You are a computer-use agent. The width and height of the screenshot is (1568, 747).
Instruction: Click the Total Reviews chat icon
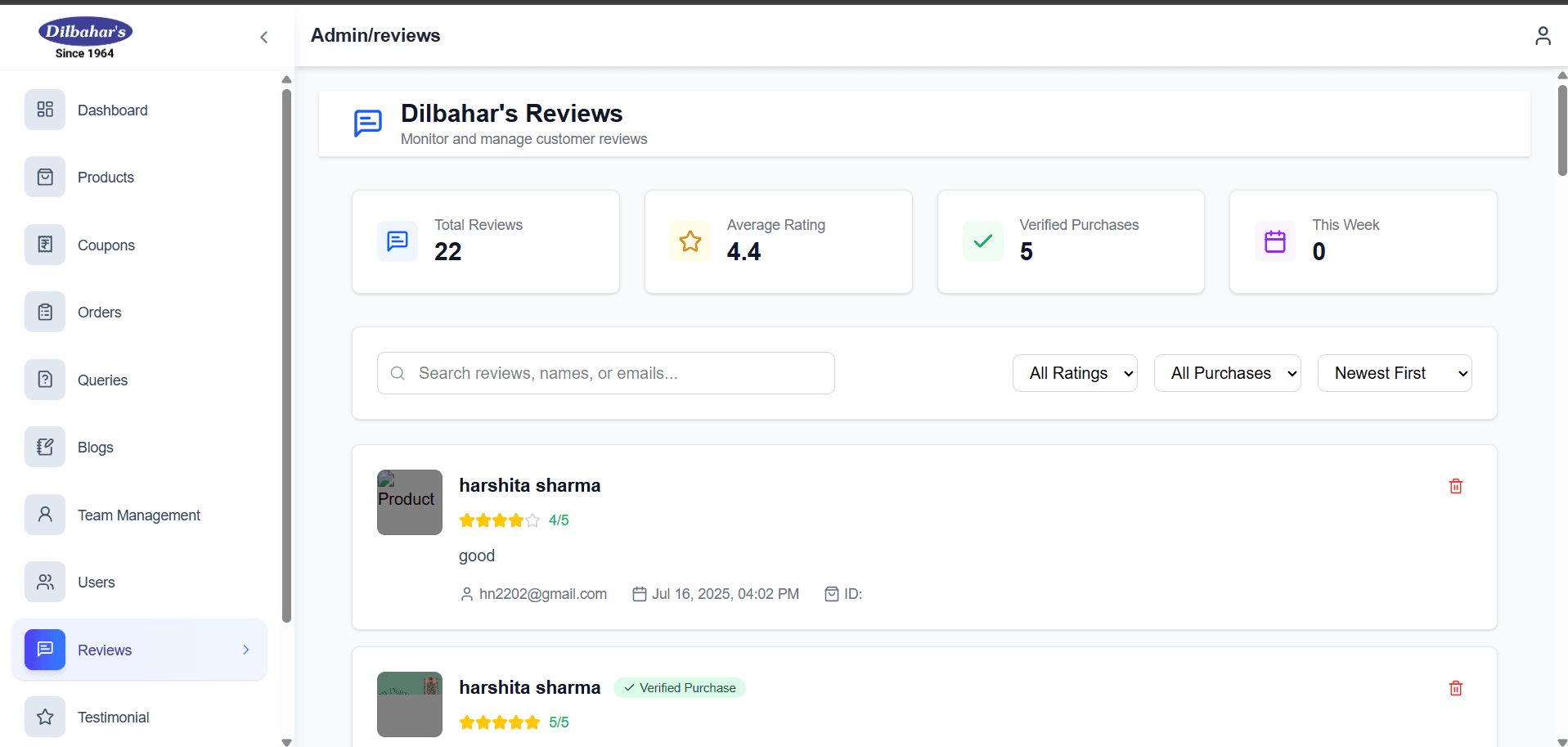click(x=398, y=241)
